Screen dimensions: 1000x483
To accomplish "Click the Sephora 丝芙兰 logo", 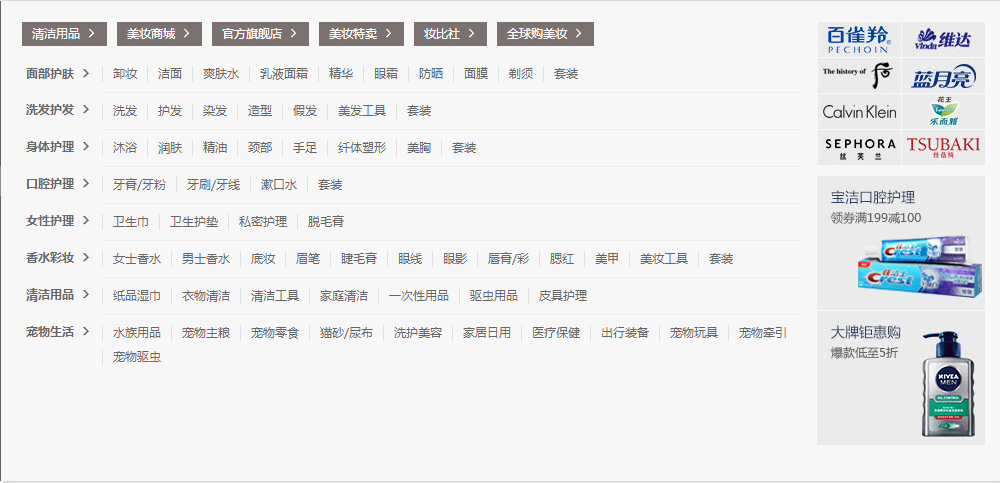I will coord(858,148).
